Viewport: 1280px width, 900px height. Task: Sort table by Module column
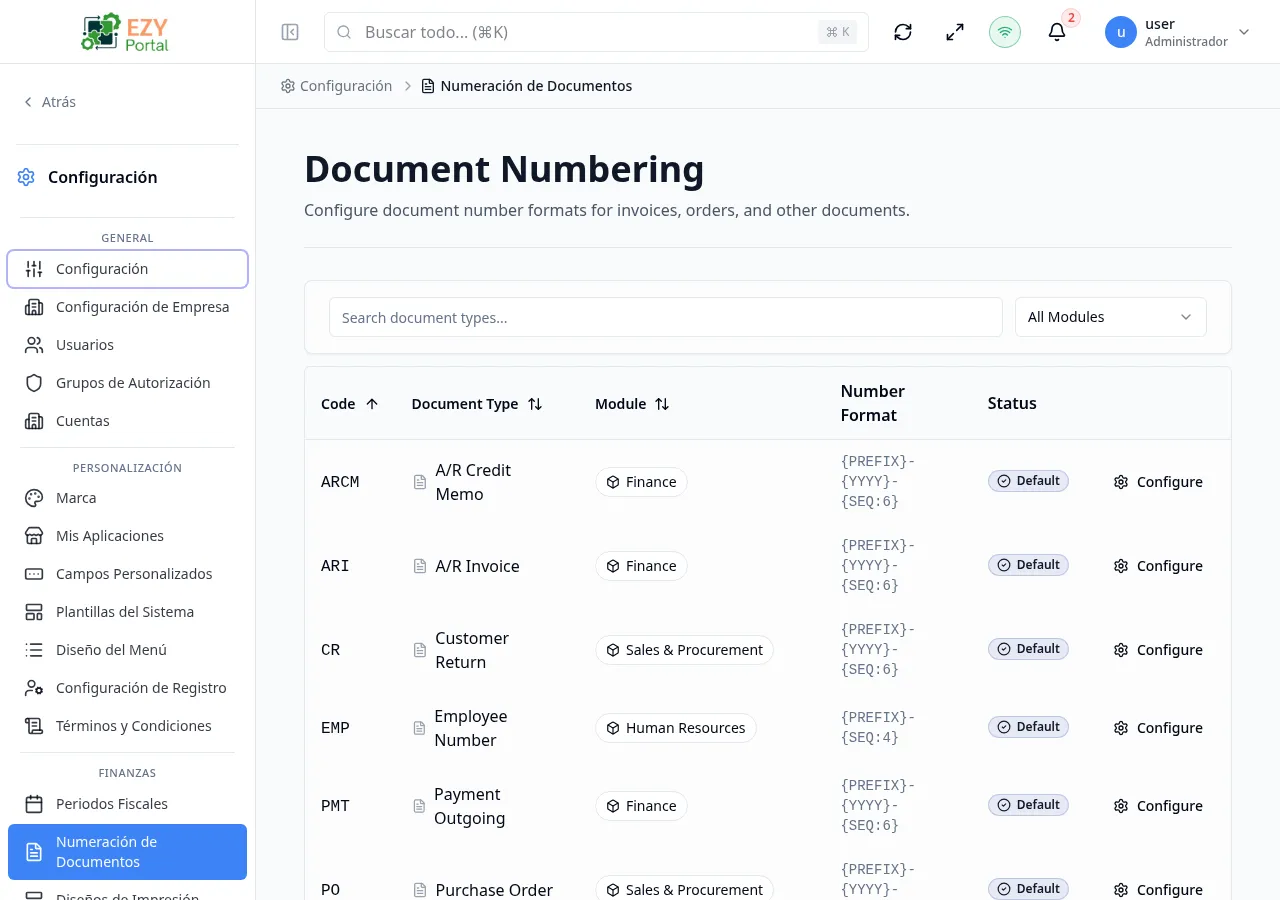pos(632,404)
